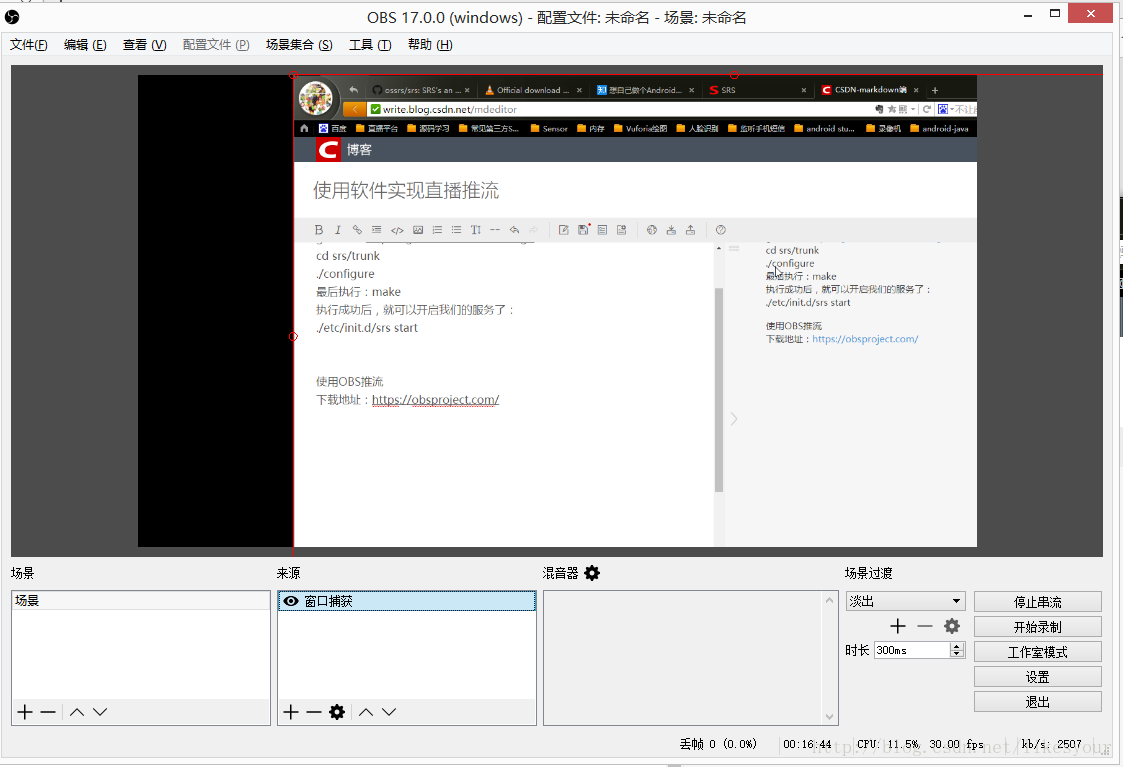
Task: Click the 时长 300ms duration field
Action: point(912,650)
